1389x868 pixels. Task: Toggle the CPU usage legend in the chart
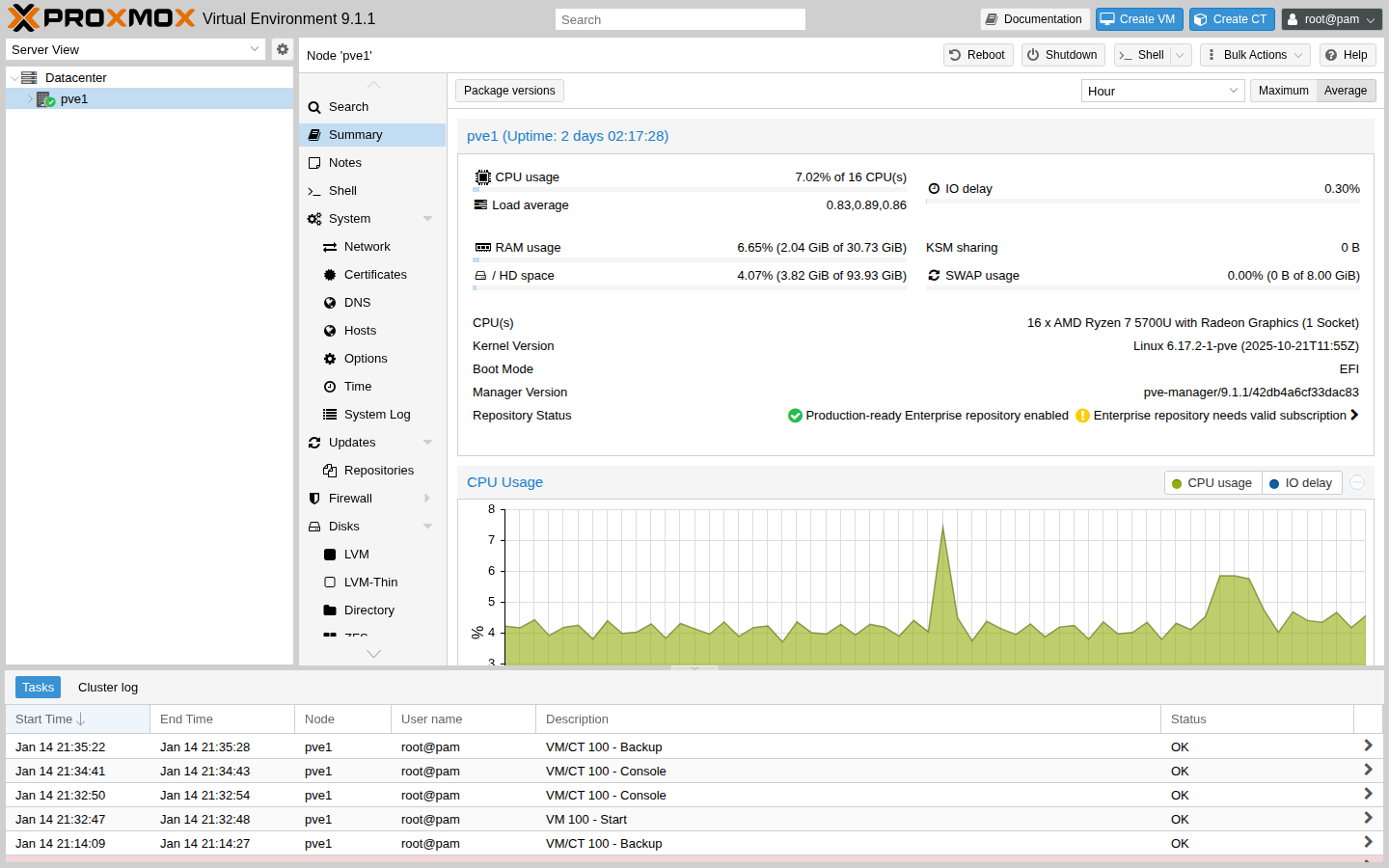click(x=1212, y=482)
